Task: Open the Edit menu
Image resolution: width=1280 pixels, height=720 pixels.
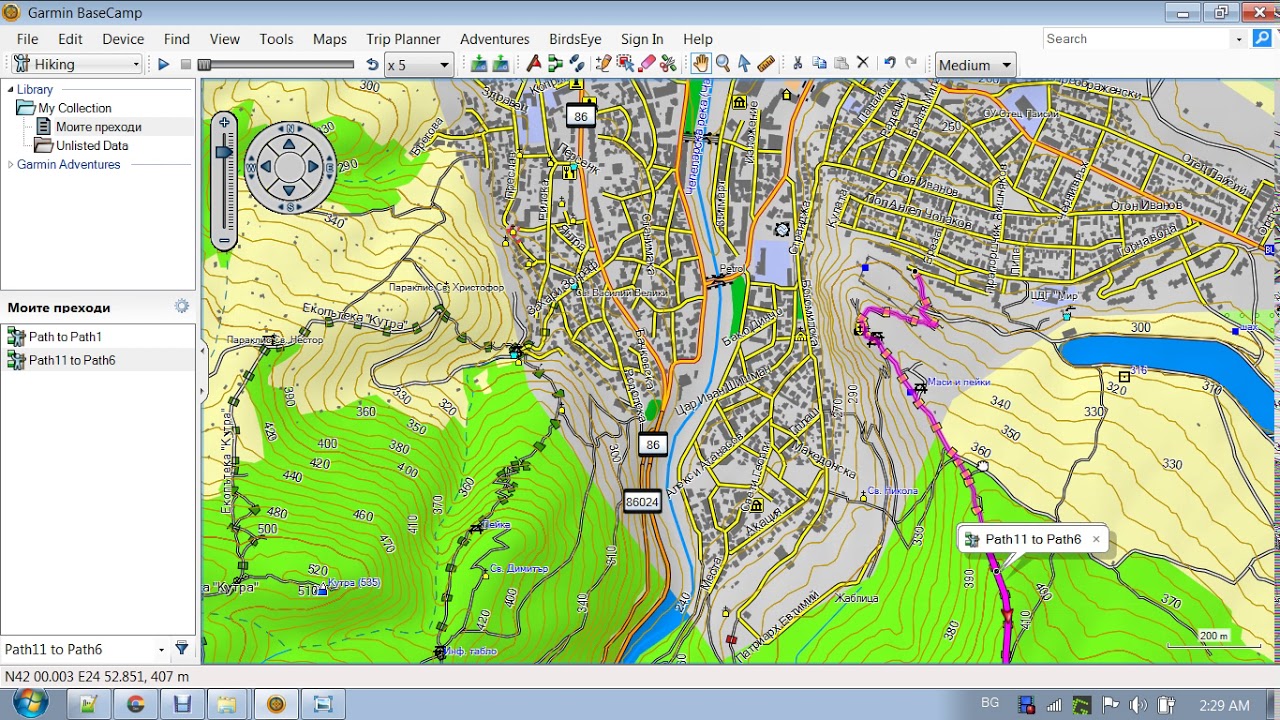Action: click(70, 39)
